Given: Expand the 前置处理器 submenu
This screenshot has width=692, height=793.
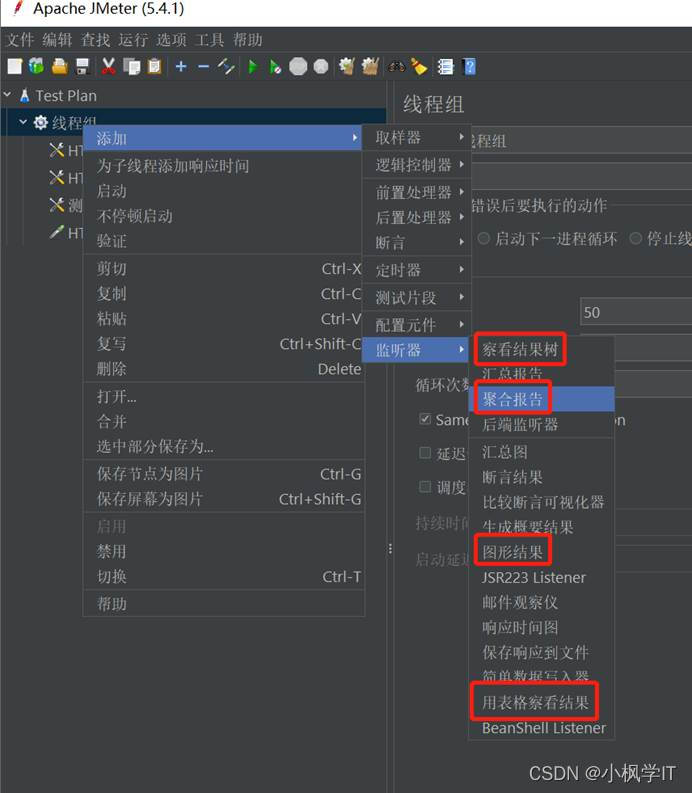Looking at the screenshot, I should pyautogui.click(x=417, y=192).
